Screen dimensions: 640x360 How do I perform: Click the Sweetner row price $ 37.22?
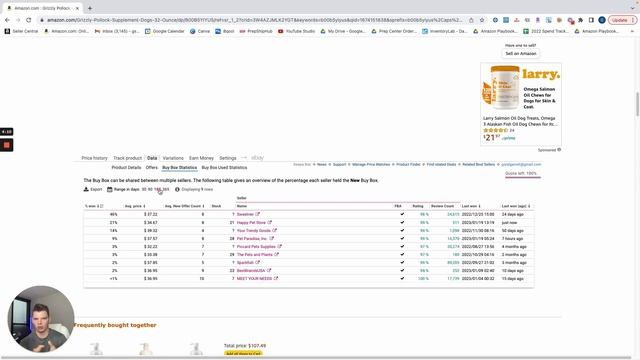pos(151,214)
